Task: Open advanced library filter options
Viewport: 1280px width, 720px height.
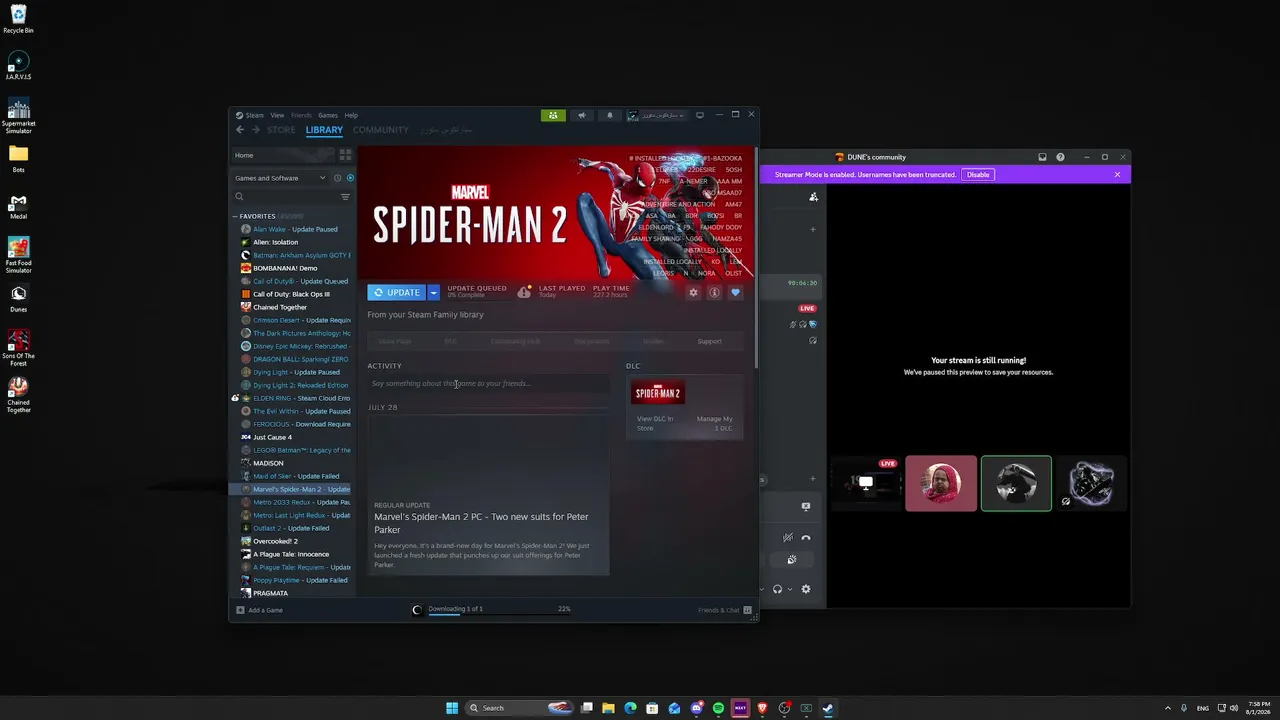Action: pos(345,197)
